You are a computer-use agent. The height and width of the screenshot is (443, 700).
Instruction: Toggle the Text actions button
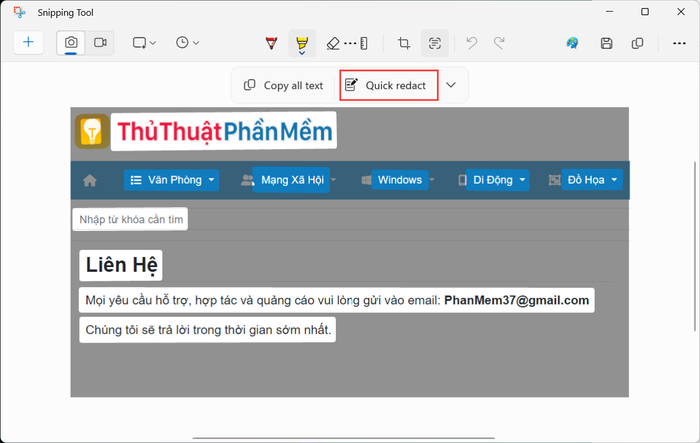(x=434, y=43)
